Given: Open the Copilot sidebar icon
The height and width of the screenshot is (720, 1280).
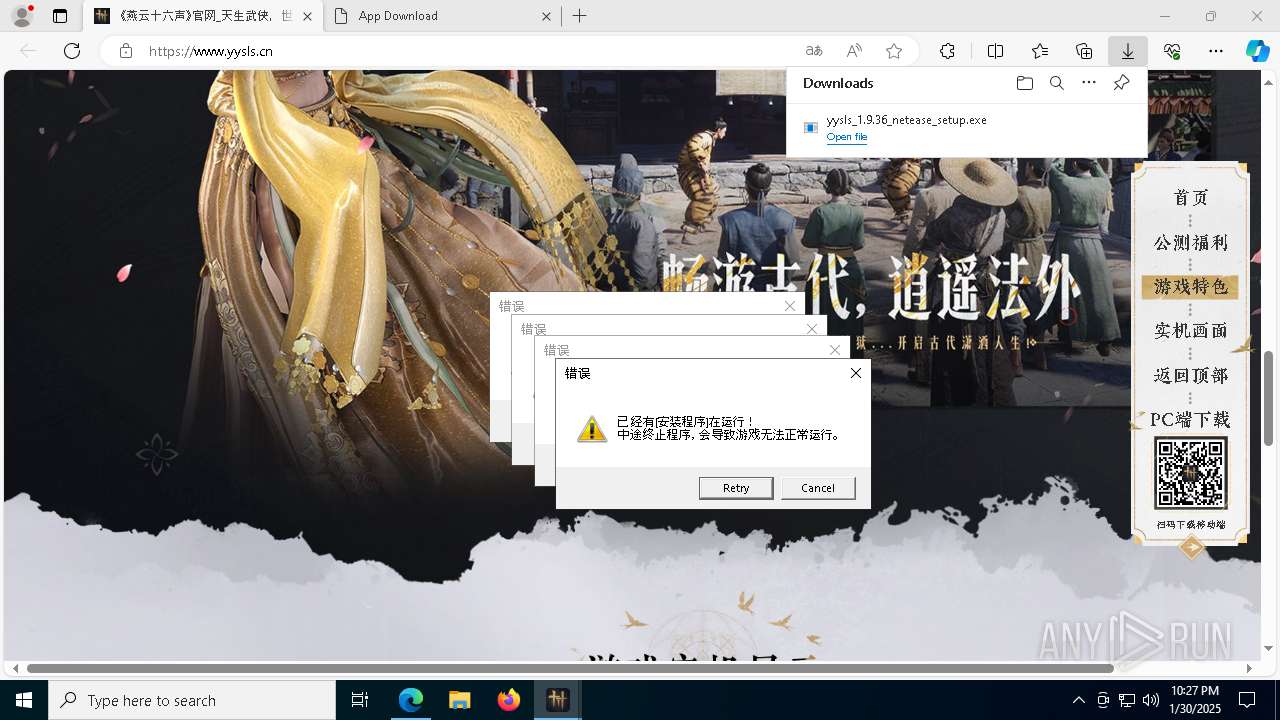Looking at the screenshot, I should point(1257,51).
